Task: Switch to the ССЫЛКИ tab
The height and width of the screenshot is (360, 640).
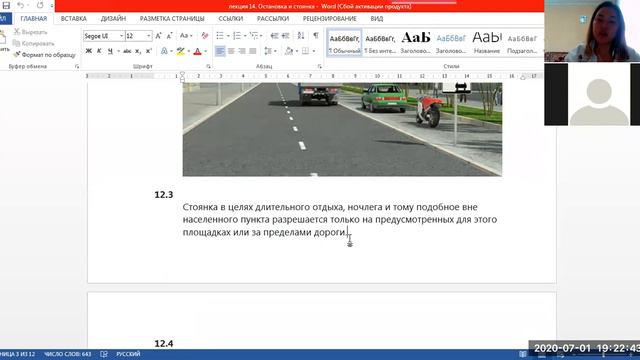Action: click(231, 19)
